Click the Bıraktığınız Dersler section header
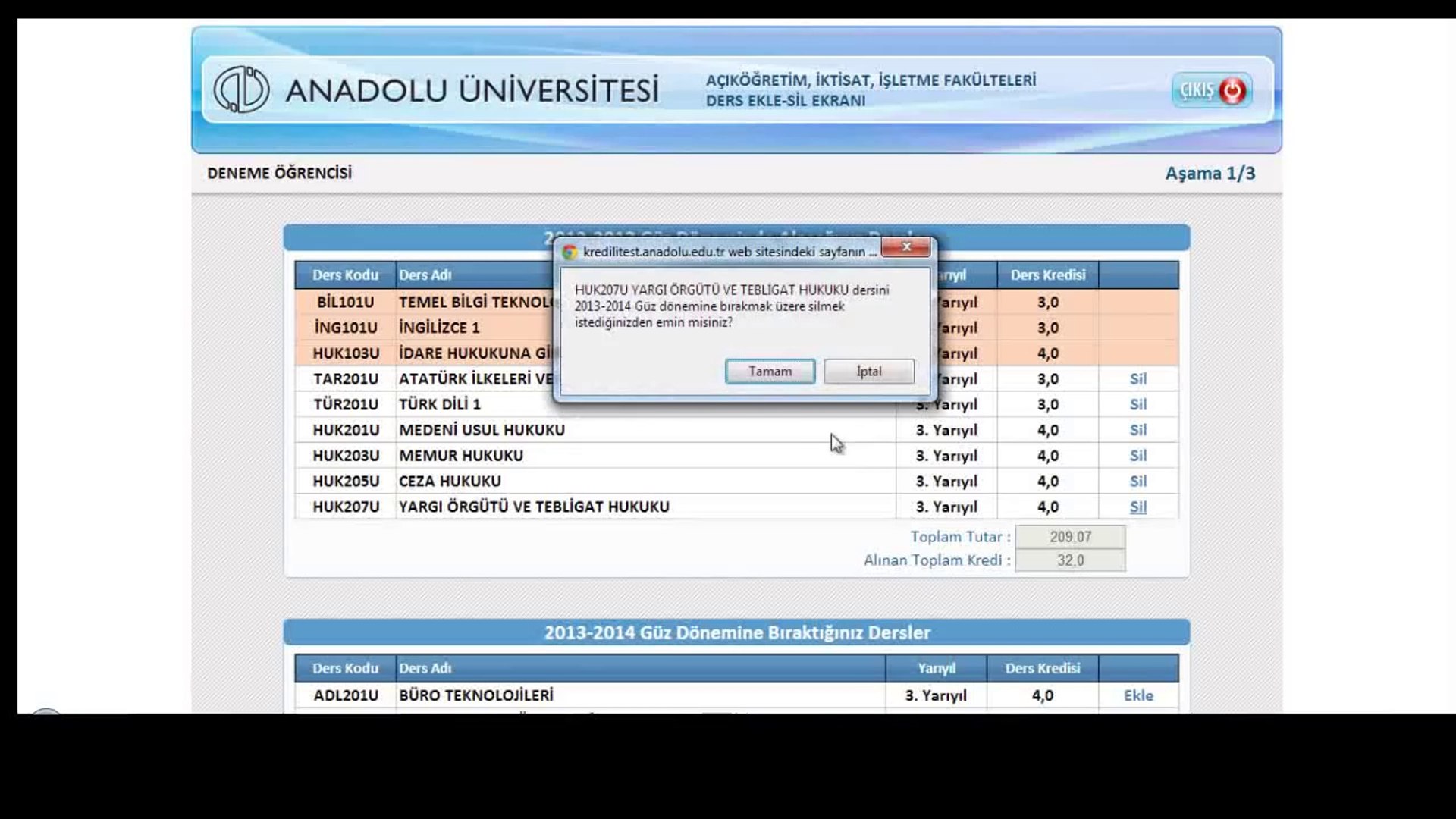The width and height of the screenshot is (1456, 819). pos(736,632)
